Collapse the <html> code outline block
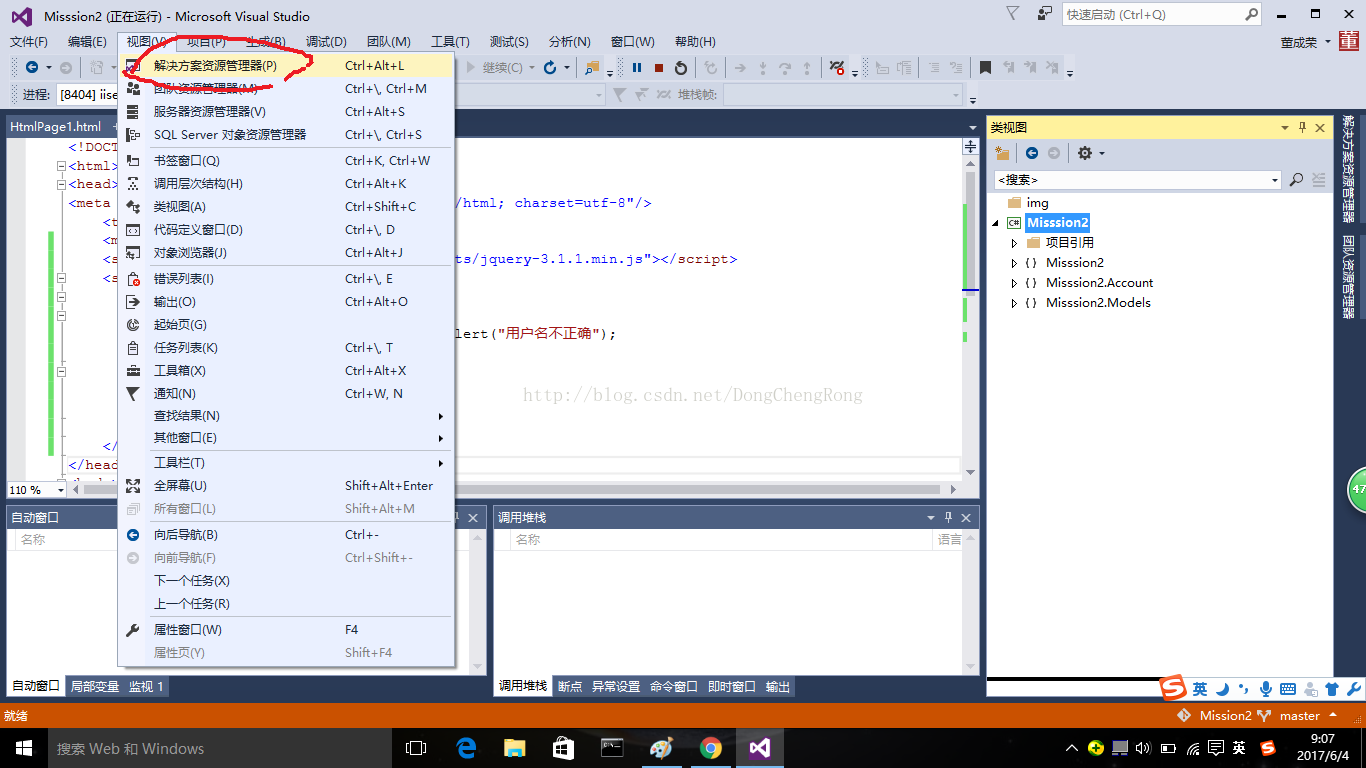 62,166
